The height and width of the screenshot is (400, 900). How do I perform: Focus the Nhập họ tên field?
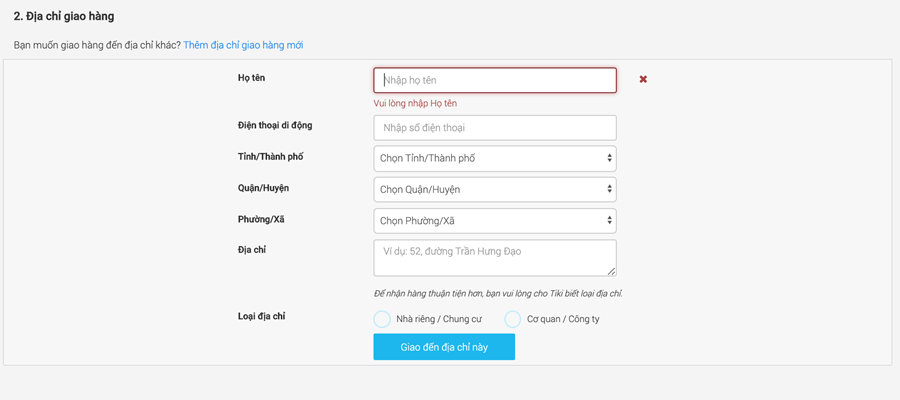point(495,80)
